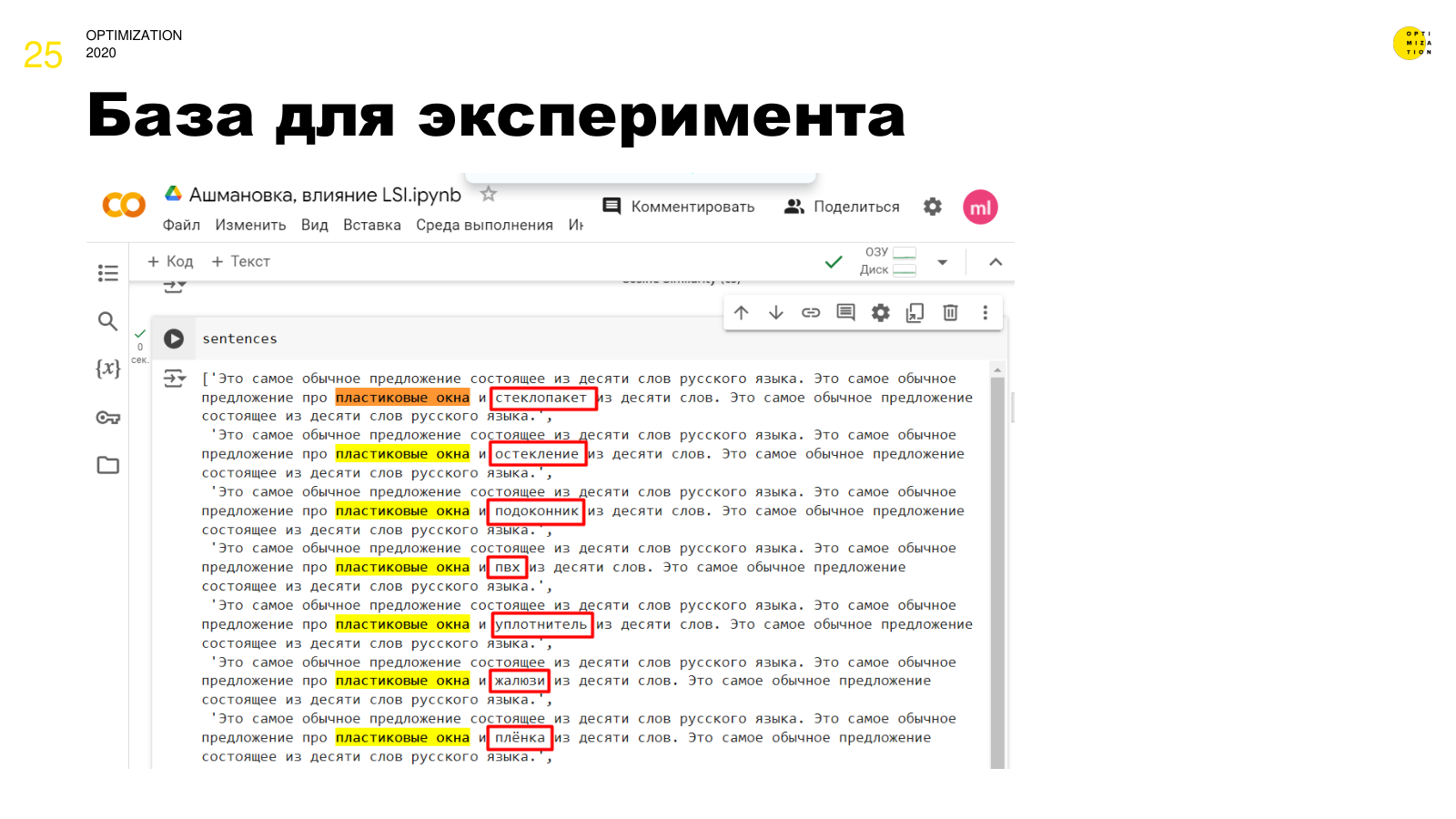Click the word подоконник in the output
This screenshot has width=1456, height=819.
point(537,511)
